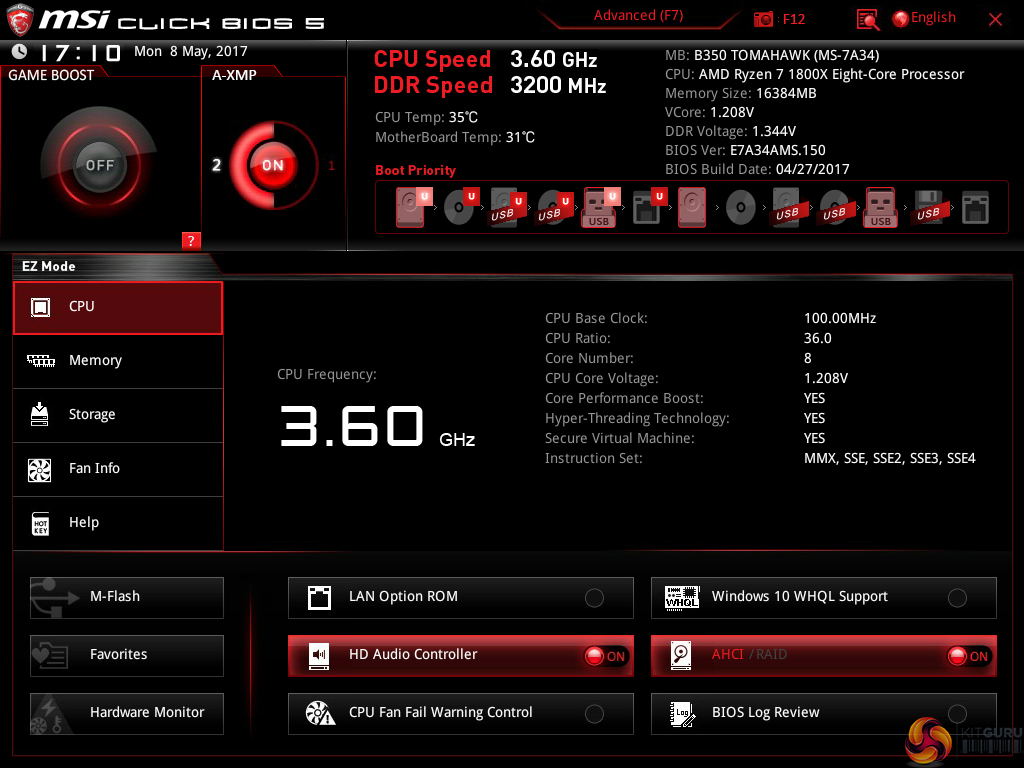The width and height of the screenshot is (1024, 768).
Task: Click the Memory Size 16384MB text
Action: [741, 93]
